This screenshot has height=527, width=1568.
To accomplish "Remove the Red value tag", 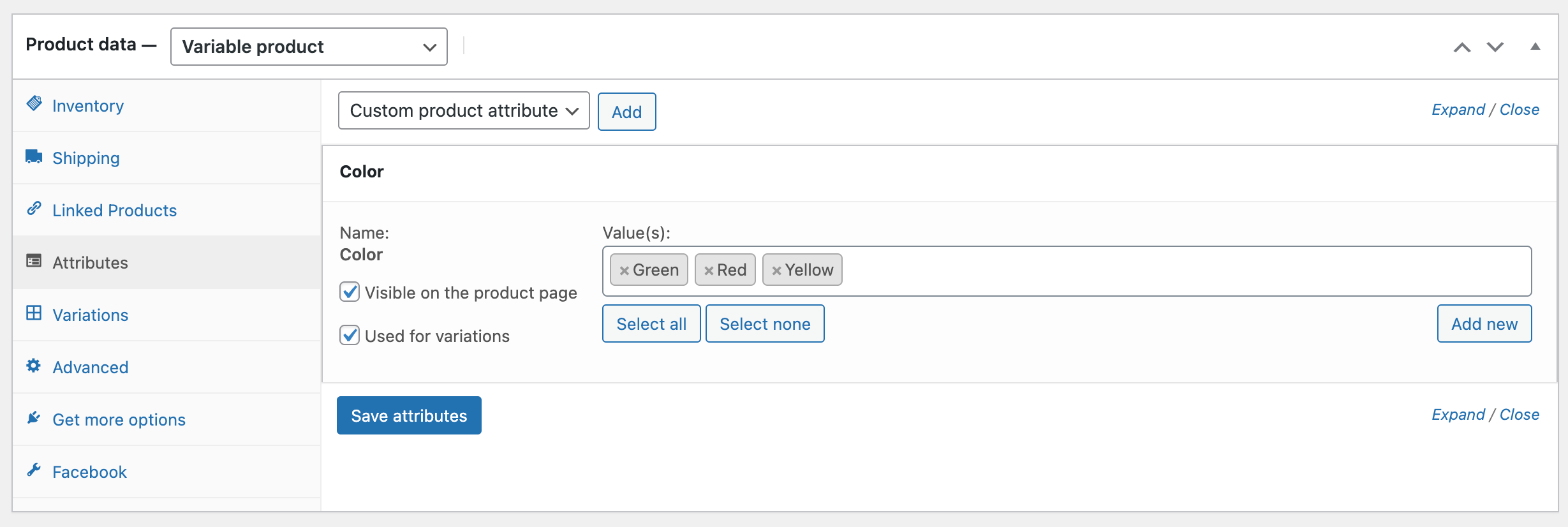I will 709,271.
